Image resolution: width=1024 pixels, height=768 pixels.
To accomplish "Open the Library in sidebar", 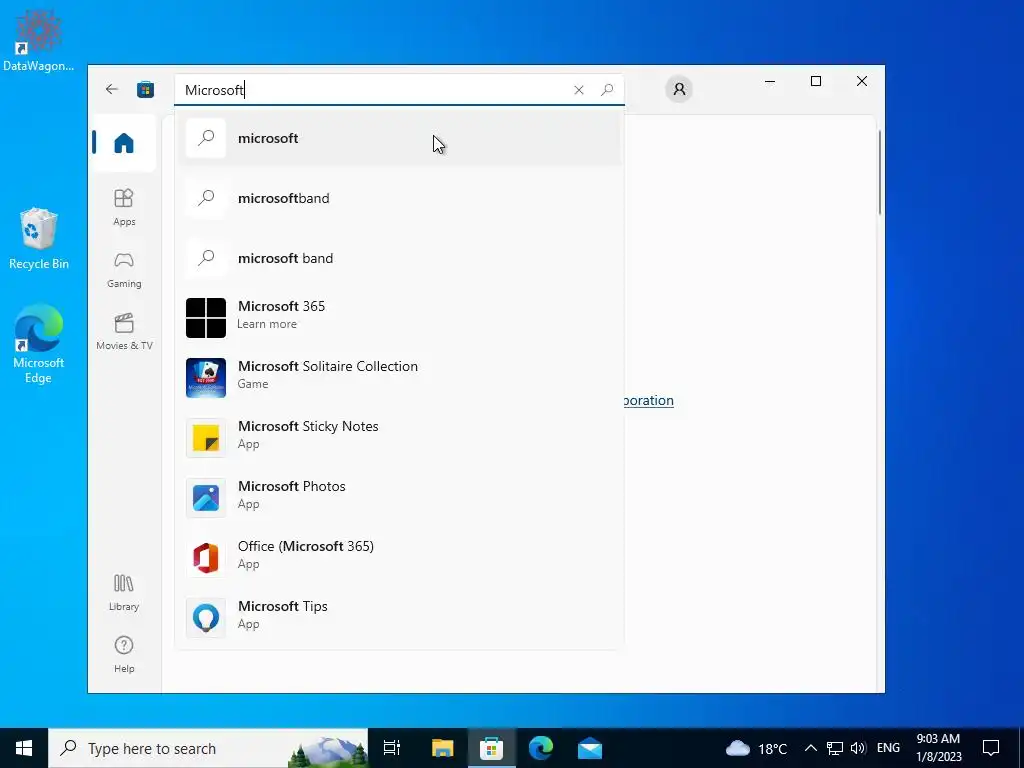I will (124, 592).
